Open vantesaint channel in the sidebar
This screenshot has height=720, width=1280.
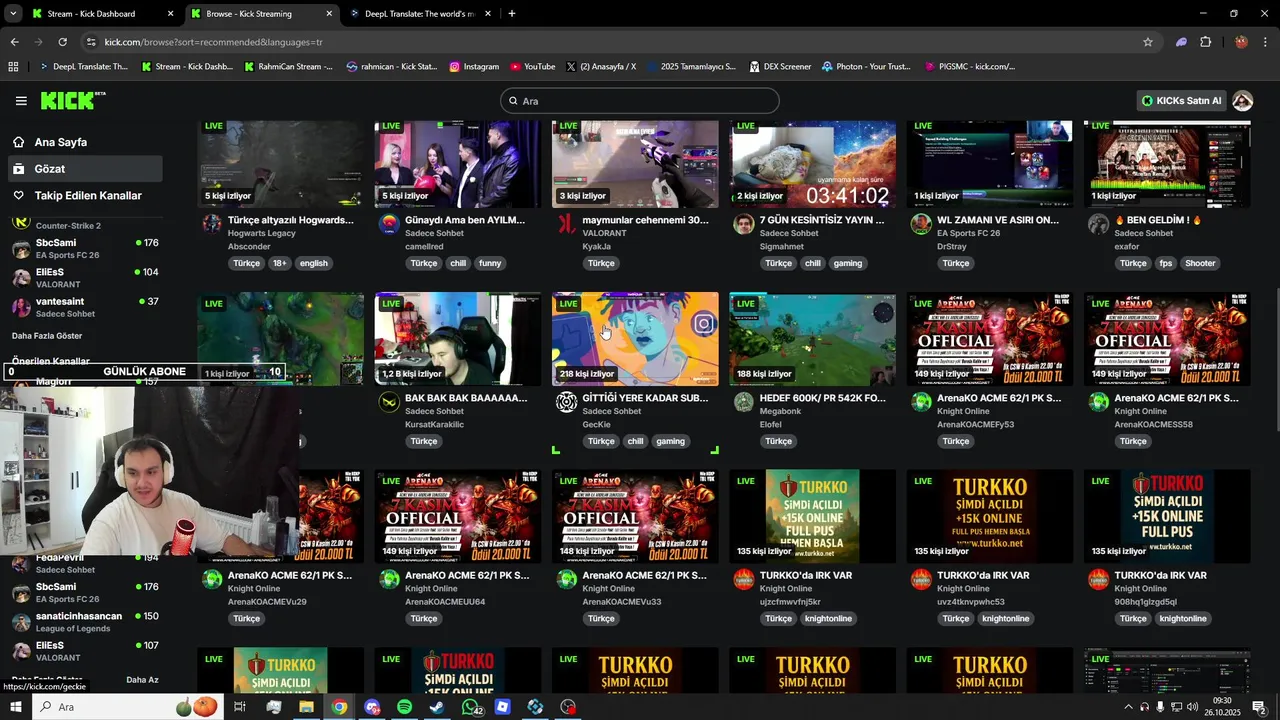85,307
